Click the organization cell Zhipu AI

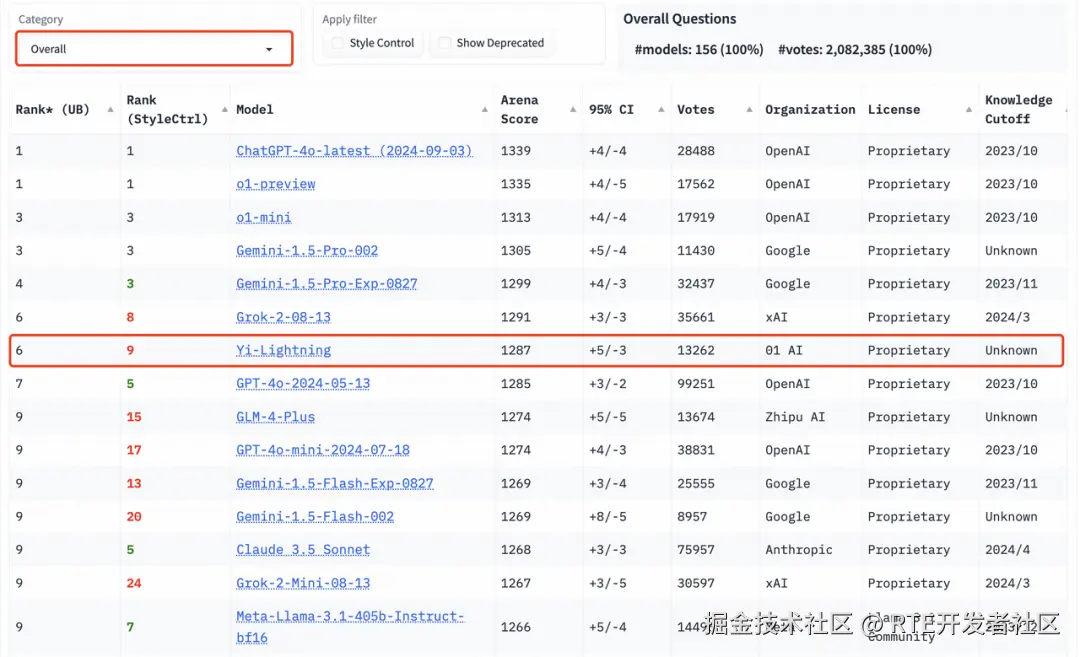[795, 417]
